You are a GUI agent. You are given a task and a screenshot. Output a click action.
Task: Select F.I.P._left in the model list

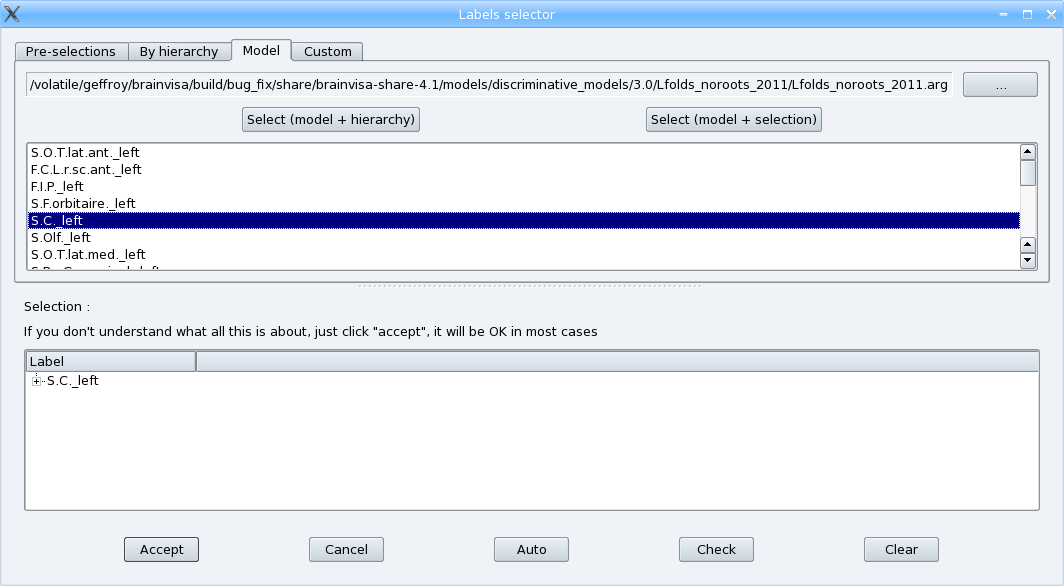[57, 187]
